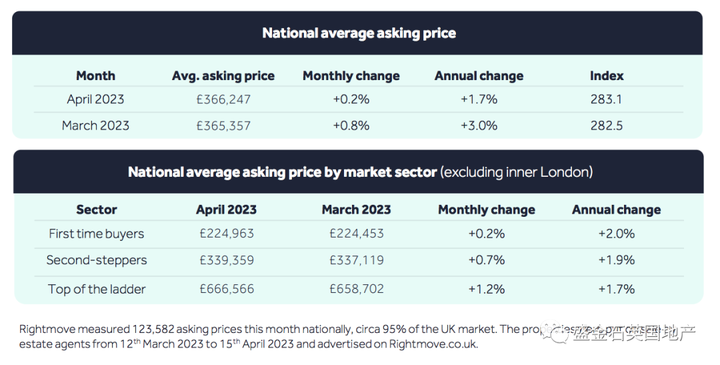Select the +1.2% monthly change value
The height and width of the screenshot is (365, 720).
[x=486, y=289]
